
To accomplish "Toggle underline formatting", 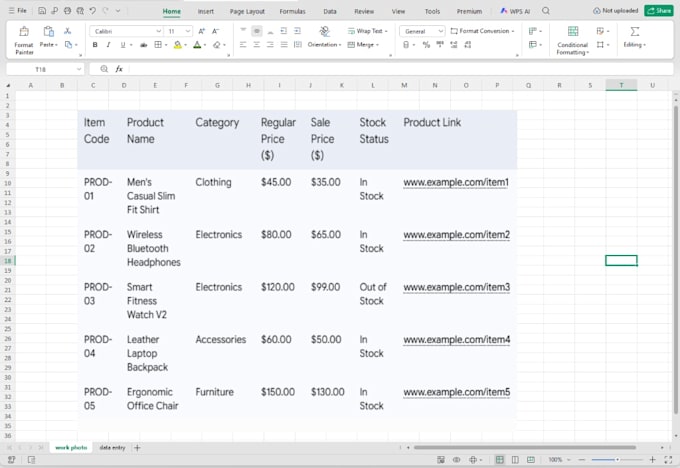I will pos(123,45).
